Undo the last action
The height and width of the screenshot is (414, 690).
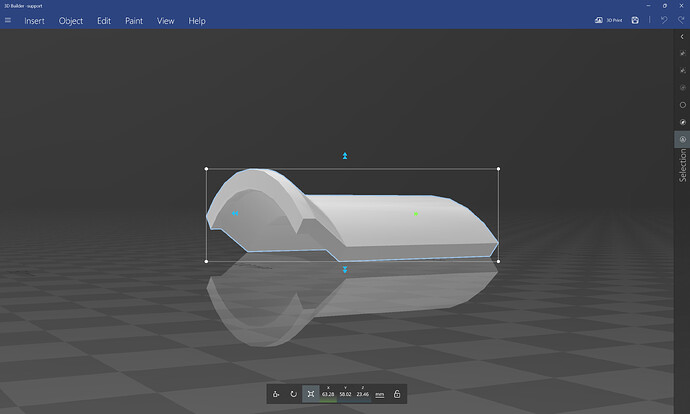click(x=664, y=20)
